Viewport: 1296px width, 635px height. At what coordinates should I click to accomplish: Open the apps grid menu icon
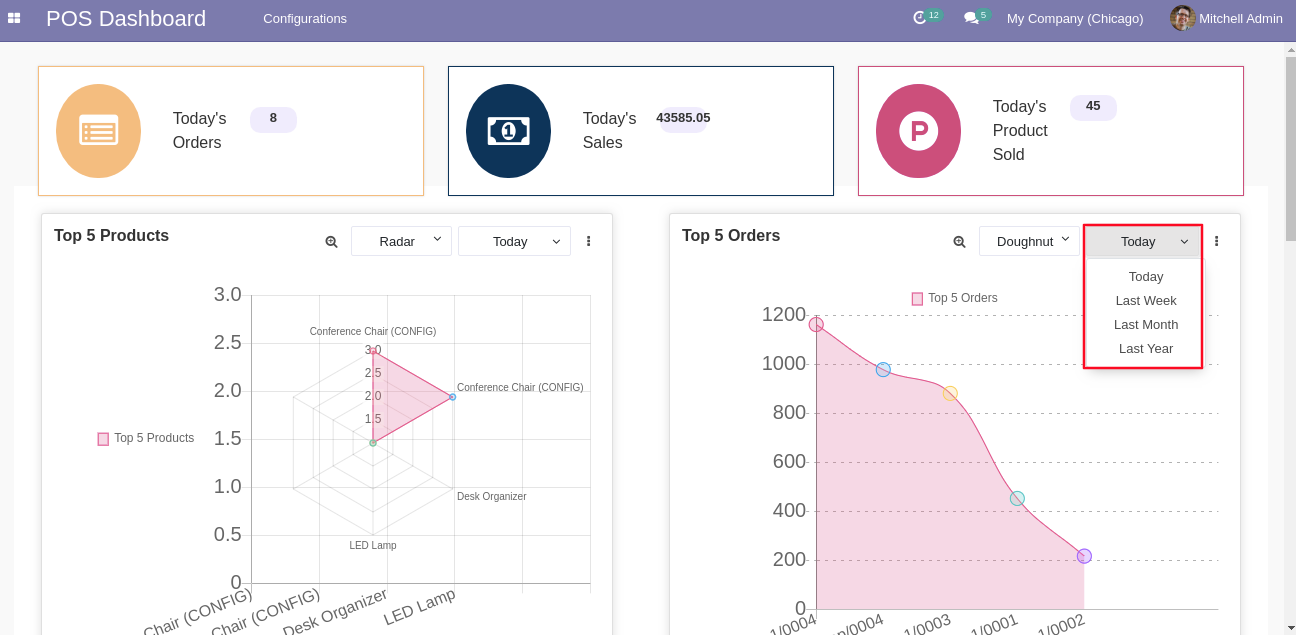click(14, 18)
